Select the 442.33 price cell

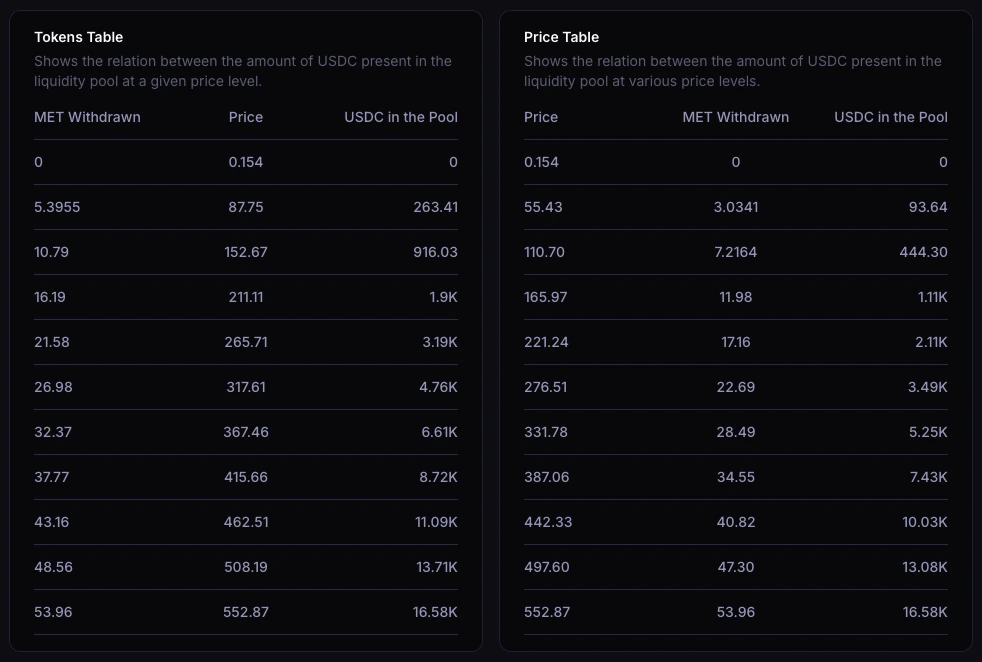pyautogui.click(x=548, y=523)
